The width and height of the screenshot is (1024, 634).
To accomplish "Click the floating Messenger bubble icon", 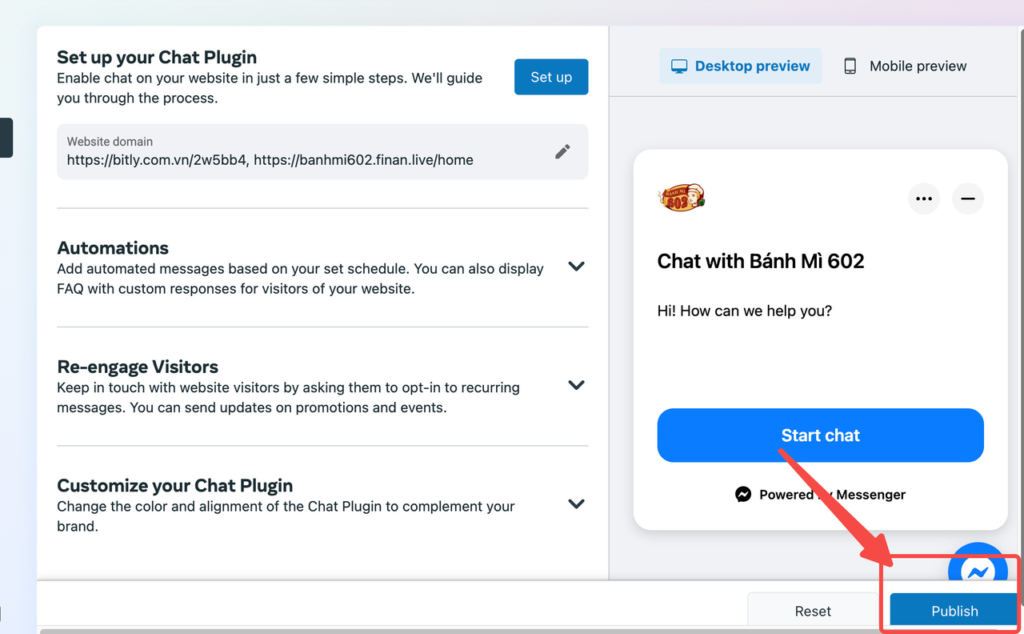I will pyautogui.click(x=978, y=565).
